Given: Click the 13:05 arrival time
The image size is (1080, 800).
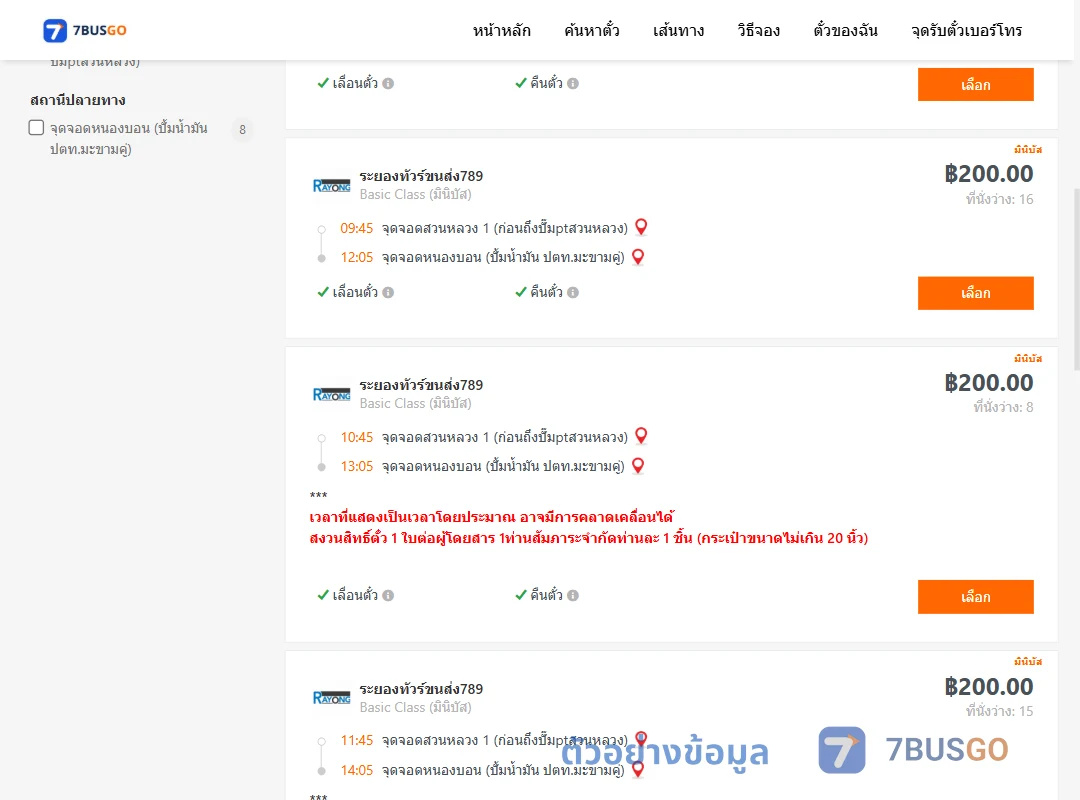Looking at the screenshot, I should 356,466.
